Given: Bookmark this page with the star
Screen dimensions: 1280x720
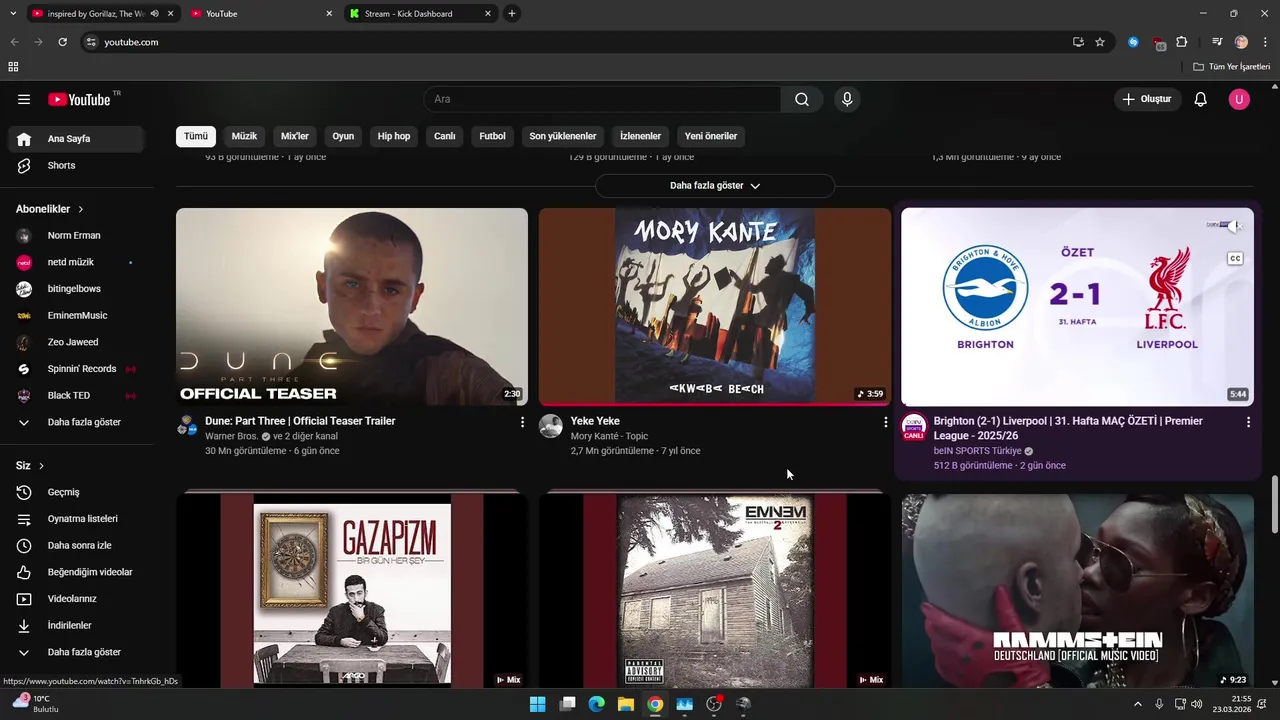Looking at the screenshot, I should 1100,42.
